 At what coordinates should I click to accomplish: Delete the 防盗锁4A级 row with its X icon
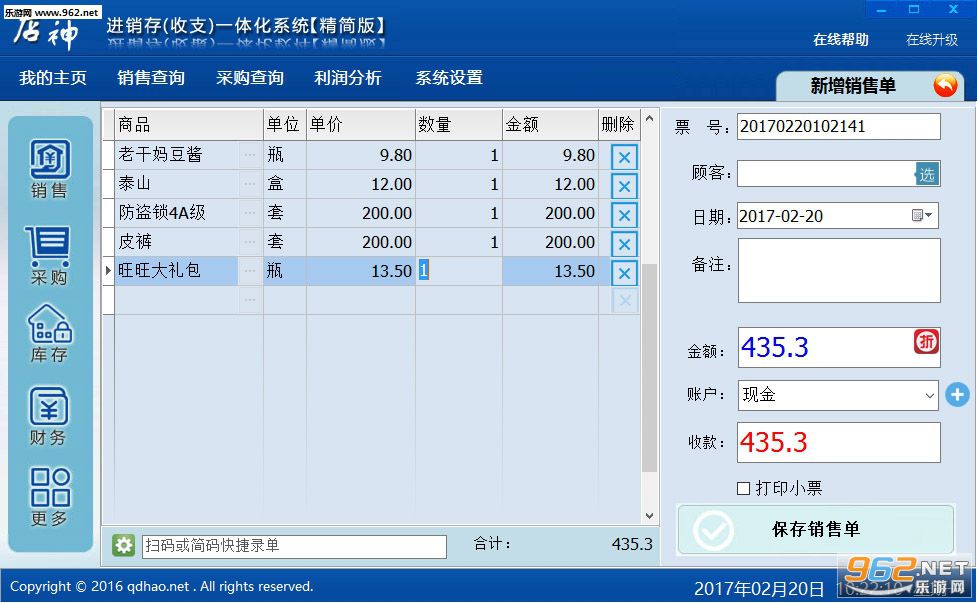pos(624,216)
